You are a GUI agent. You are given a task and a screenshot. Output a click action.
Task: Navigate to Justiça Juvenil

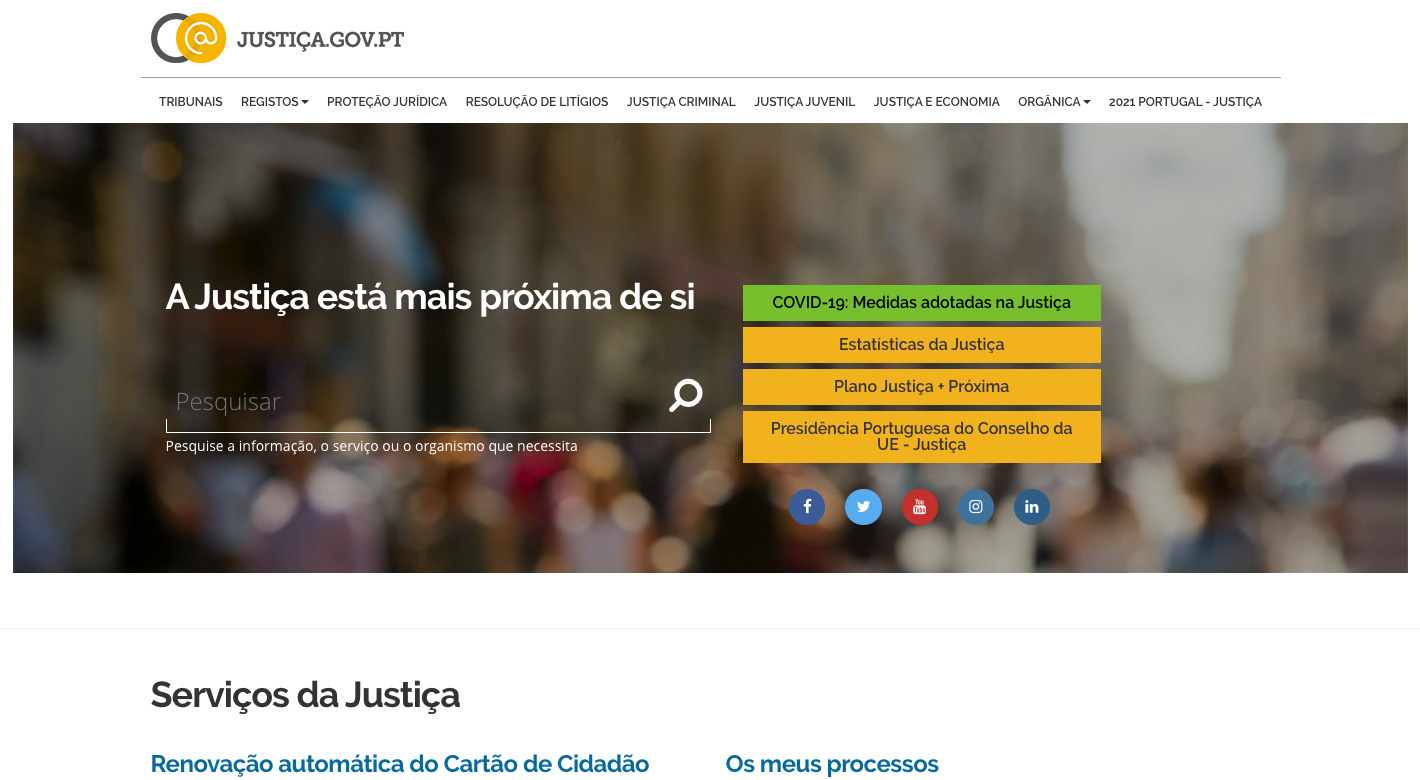pos(804,102)
